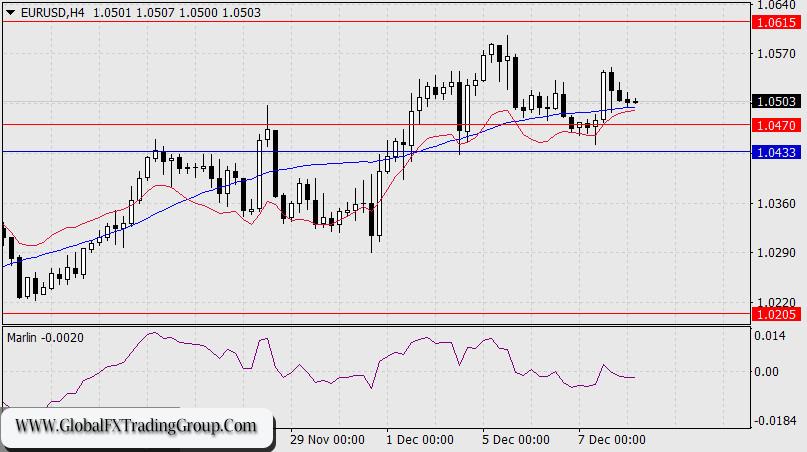
Task: Click the 0.014 Marlin scale value
Action: pos(770,336)
